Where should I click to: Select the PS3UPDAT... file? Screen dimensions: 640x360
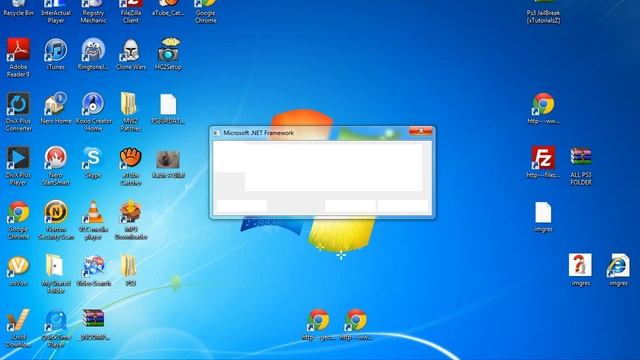pos(168,104)
